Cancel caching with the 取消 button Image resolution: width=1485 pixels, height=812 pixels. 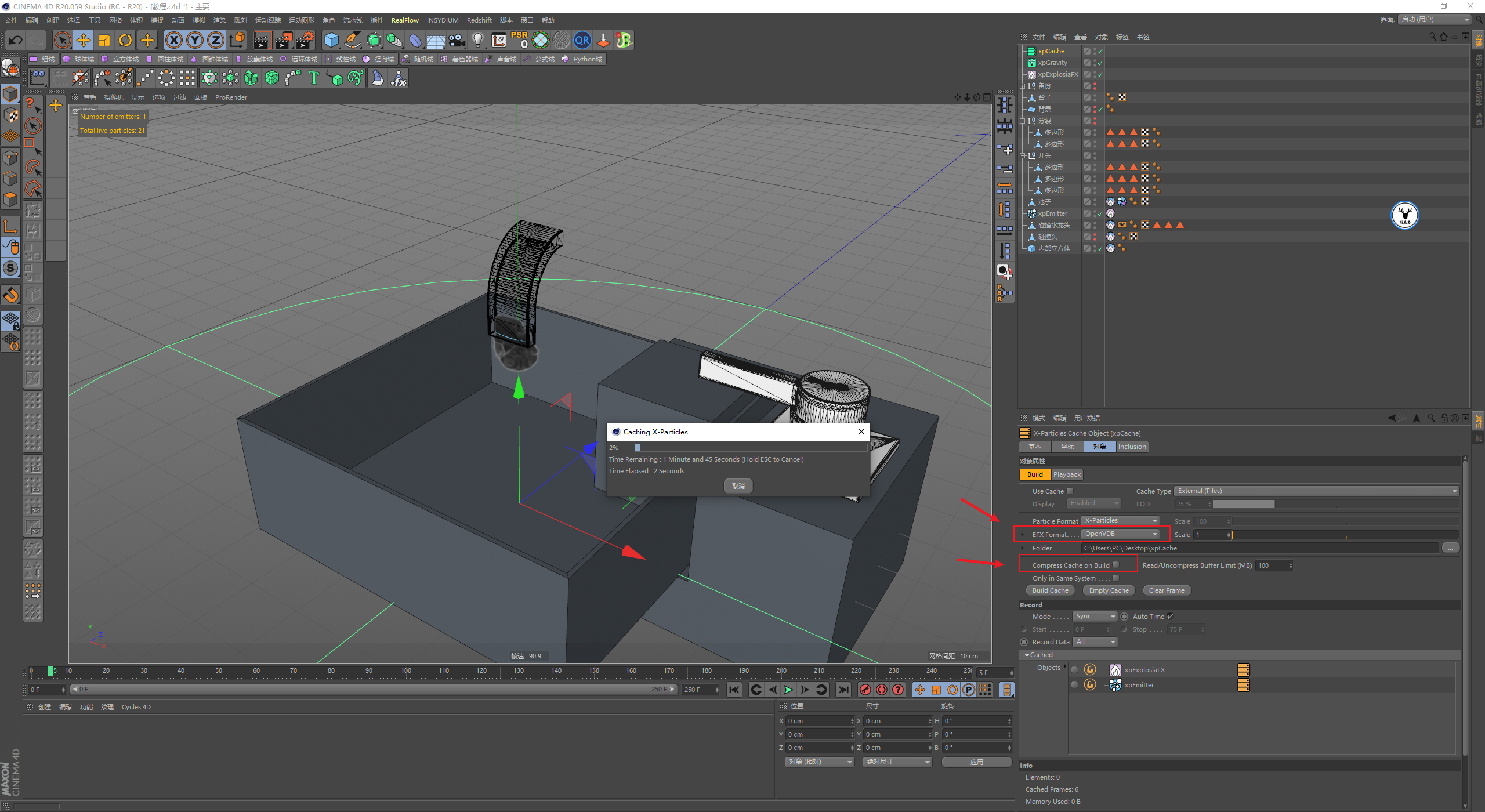[x=738, y=486]
